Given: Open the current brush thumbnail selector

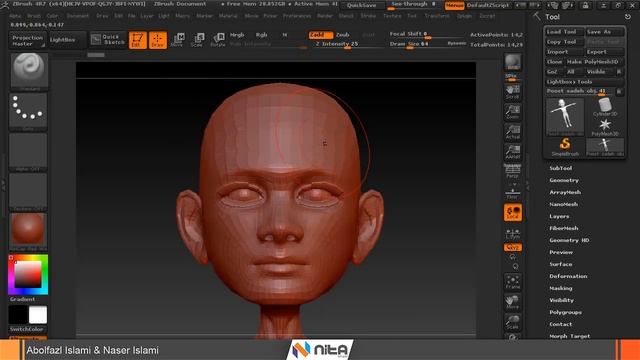Looking at the screenshot, I should click(x=28, y=71).
